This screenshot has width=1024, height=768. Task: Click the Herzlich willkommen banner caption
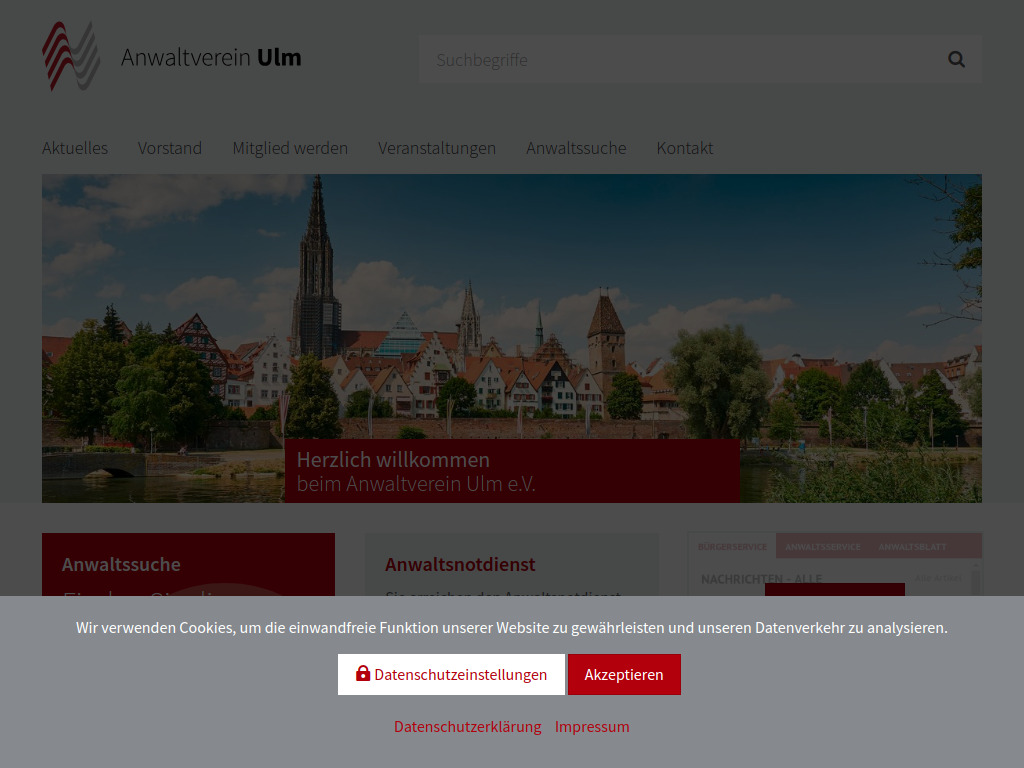[512, 472]
